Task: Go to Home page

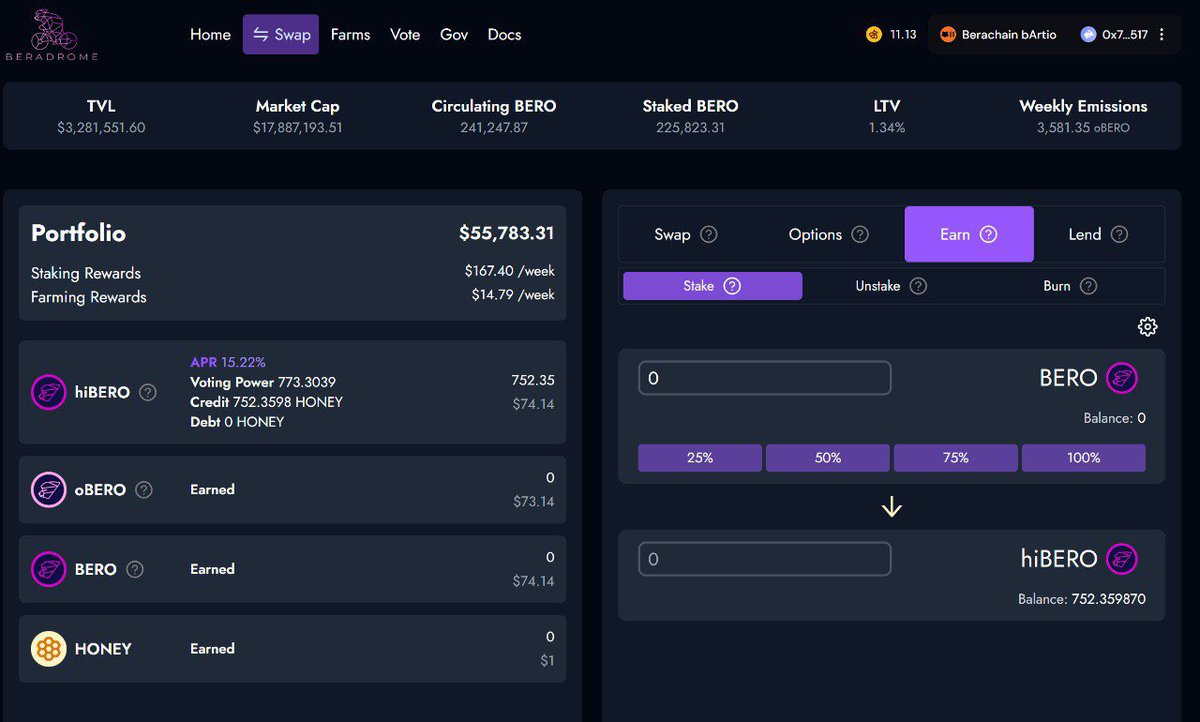Action: [210, 34]
